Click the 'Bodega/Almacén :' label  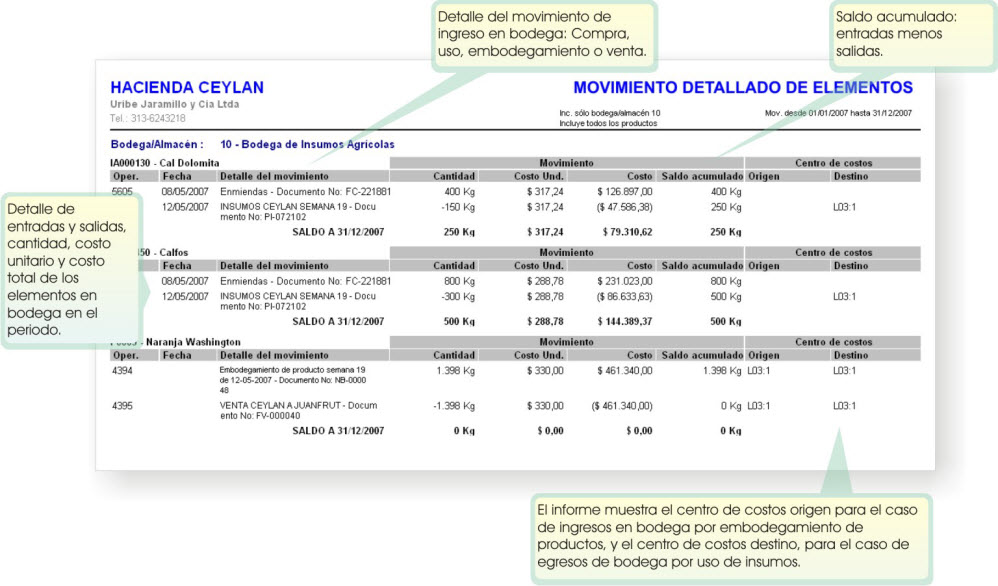[x=157, y=144]
